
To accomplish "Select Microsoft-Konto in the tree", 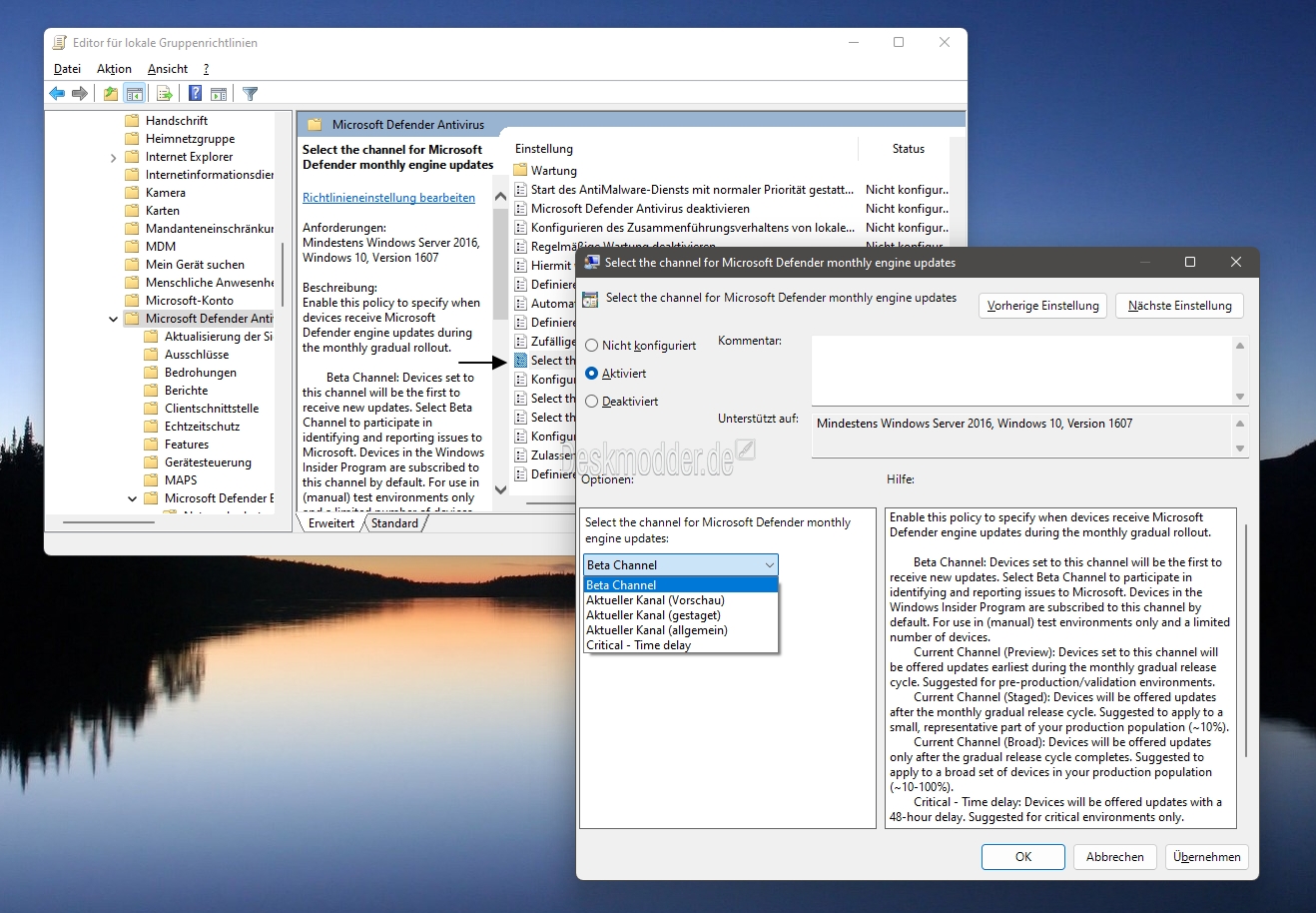I will pyautogui.click(x=189, y=301).
